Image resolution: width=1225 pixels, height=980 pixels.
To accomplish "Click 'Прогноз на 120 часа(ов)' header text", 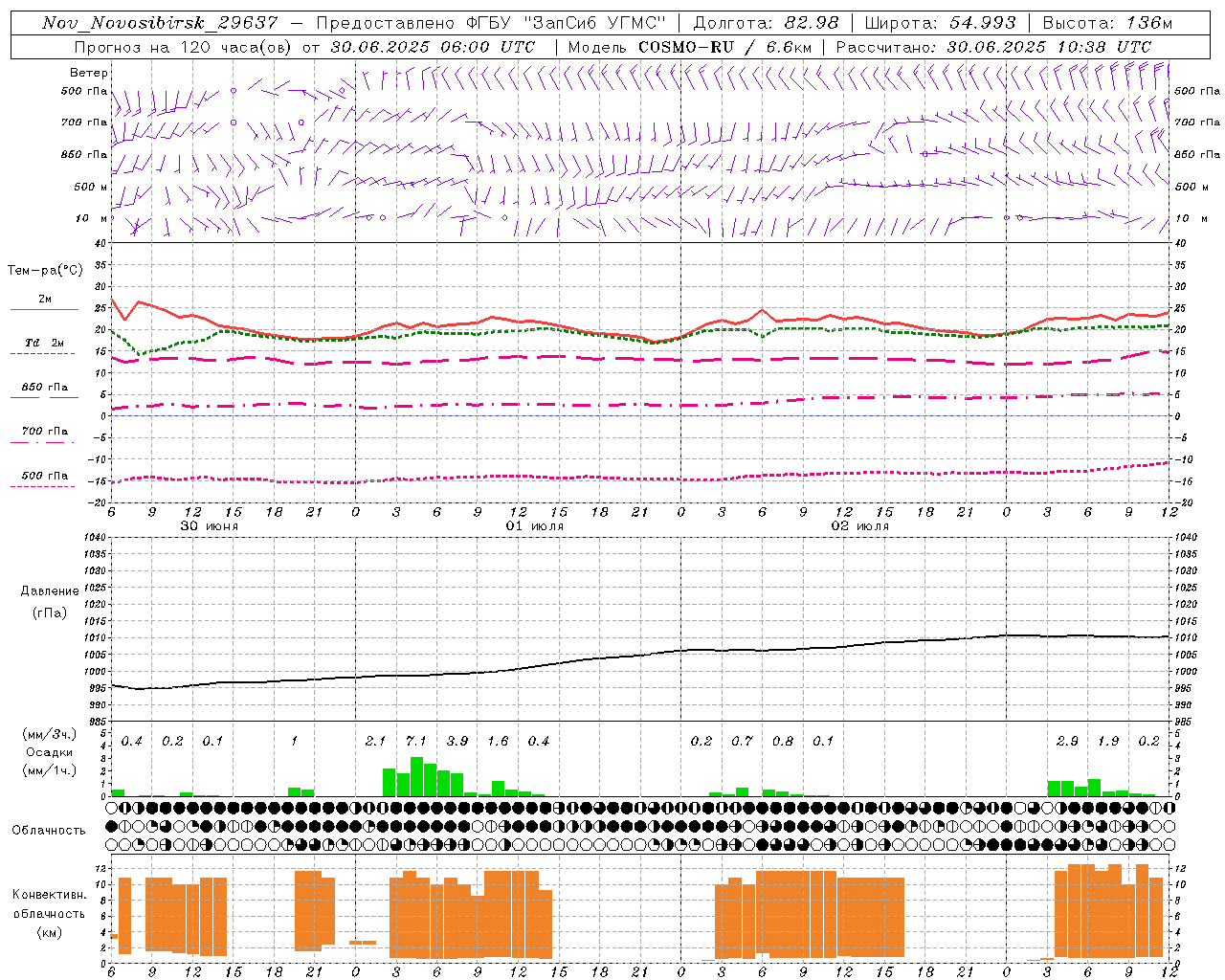I will [184, 47].
